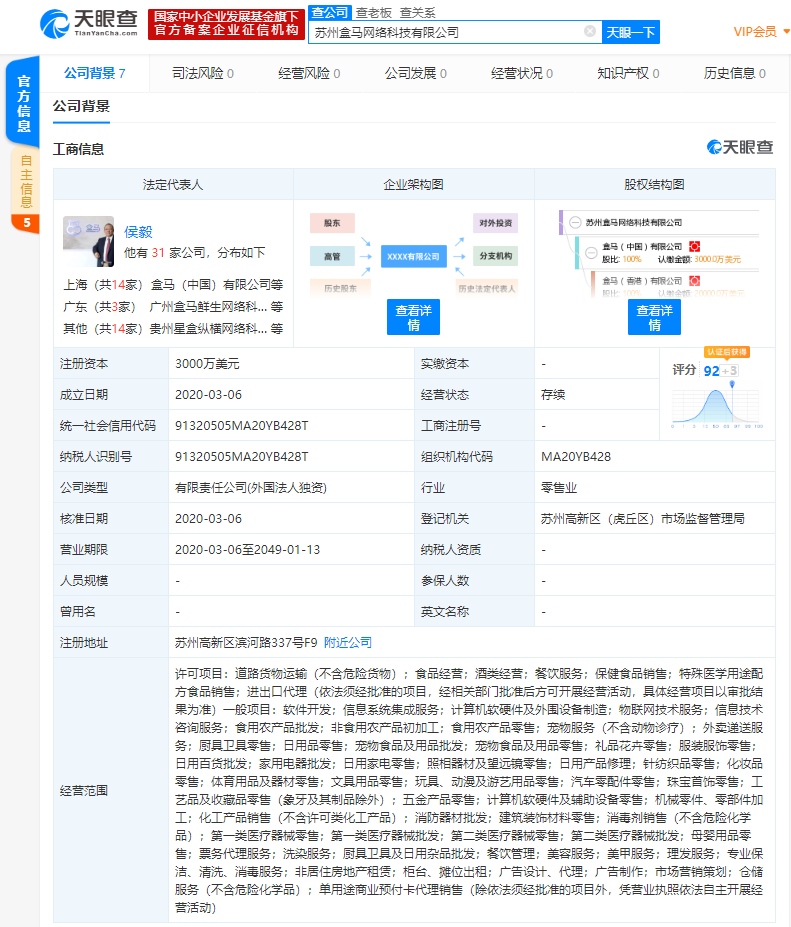The height and width of the screenshot is (927, 791).
Task: Click 查看详情 under 股权结构图
Action: pos(654,318)
